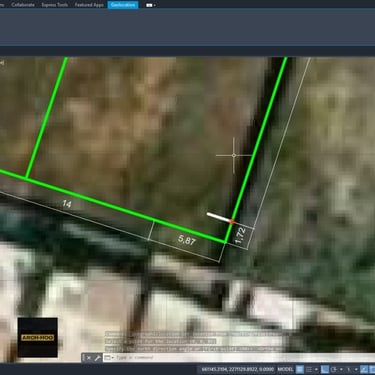
Task: Toggle the ortho mode status icon
Action: pos(325,369)
